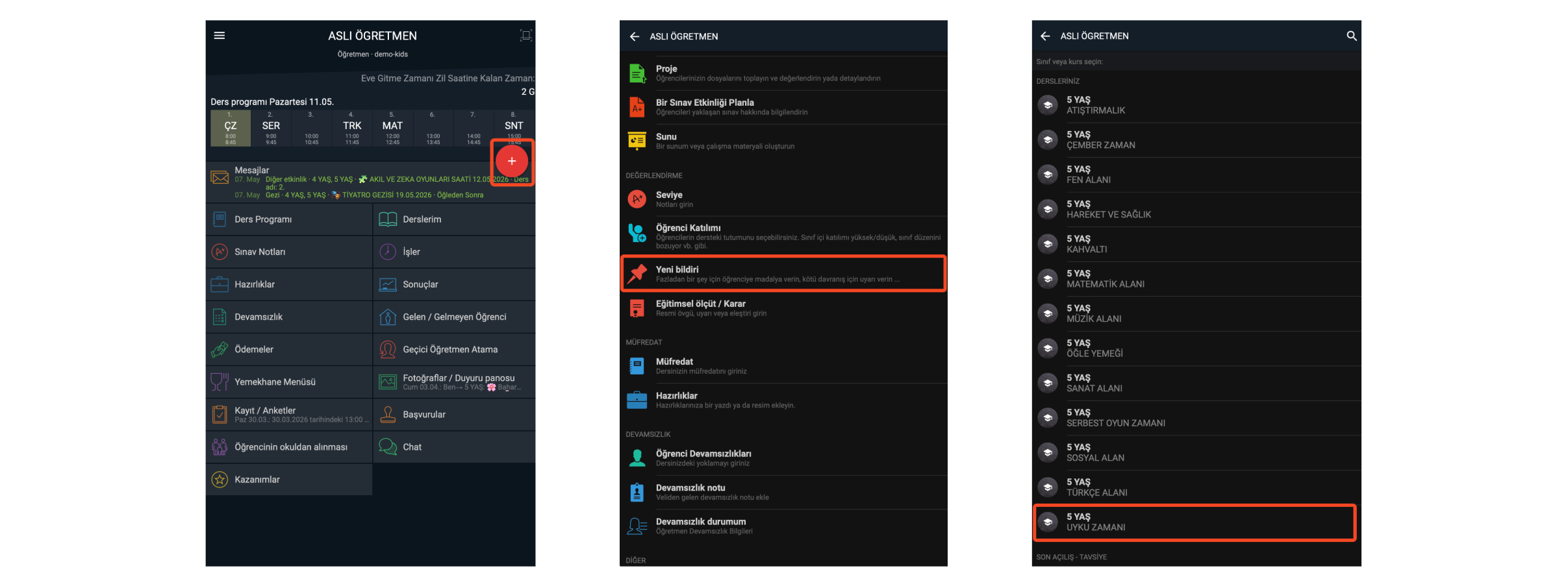This screenshot has width=1568, height=588.
Task: Open the Mesajlar envelope icon
Action: click(x=220, y=177)
